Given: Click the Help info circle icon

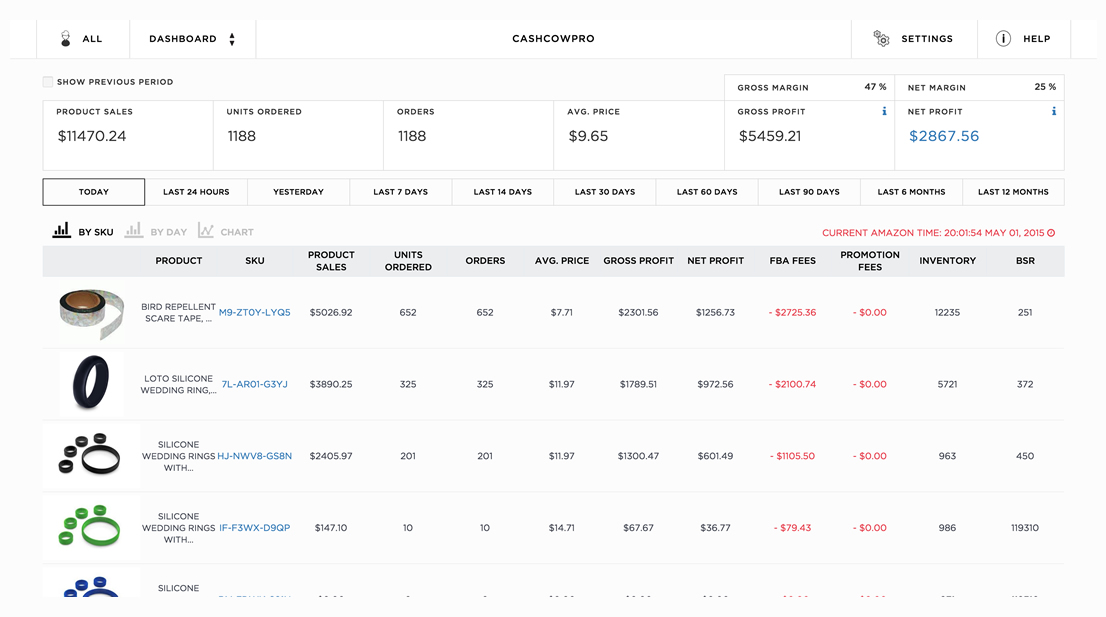Looking at the screenshot, I should (x=1003, y=39).
